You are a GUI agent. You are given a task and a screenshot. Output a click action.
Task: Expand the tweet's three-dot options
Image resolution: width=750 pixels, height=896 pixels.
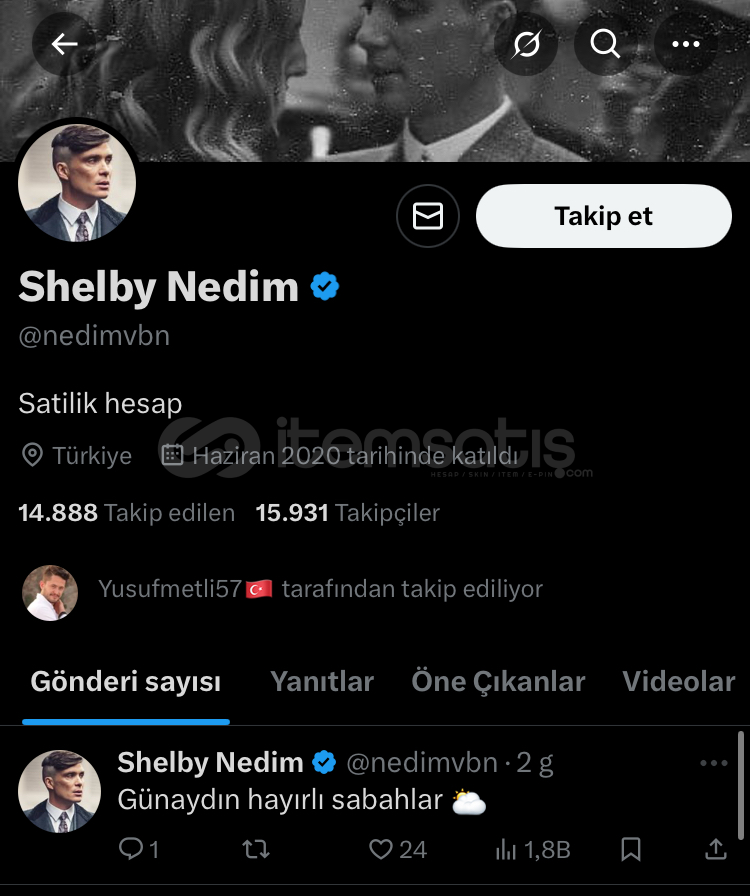click(x=713, y=763)
